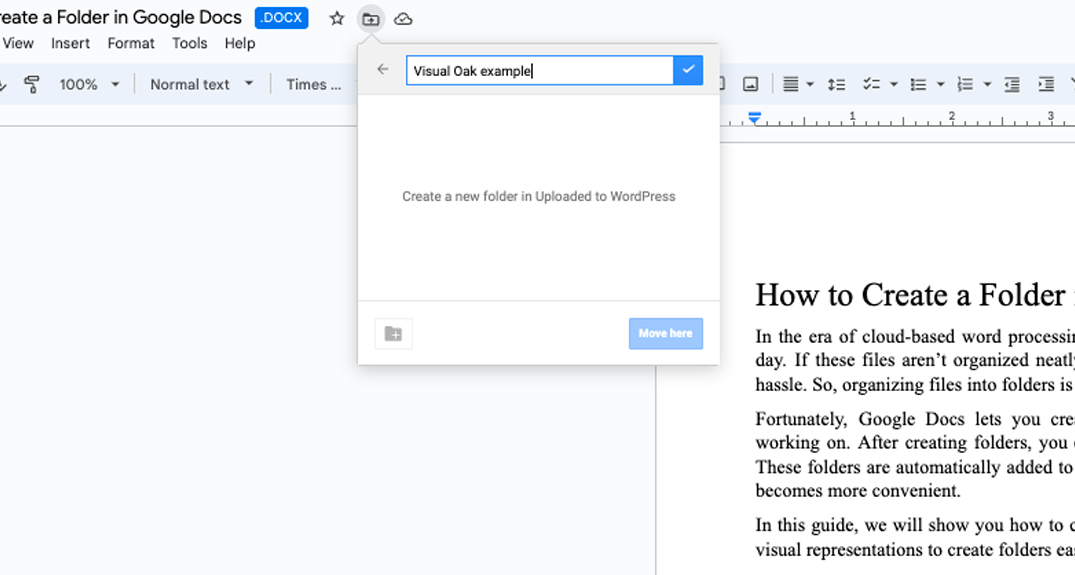Click the Insert image toolbar icon

tap(751, 84)
